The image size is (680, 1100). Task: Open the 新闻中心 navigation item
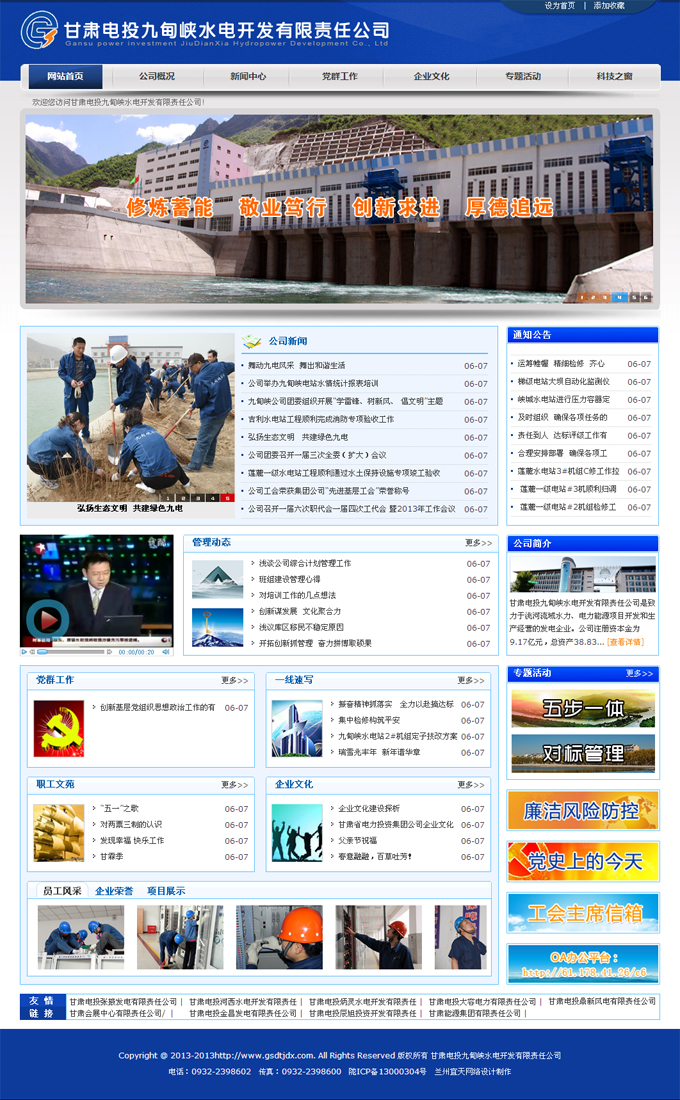(248, 76)
